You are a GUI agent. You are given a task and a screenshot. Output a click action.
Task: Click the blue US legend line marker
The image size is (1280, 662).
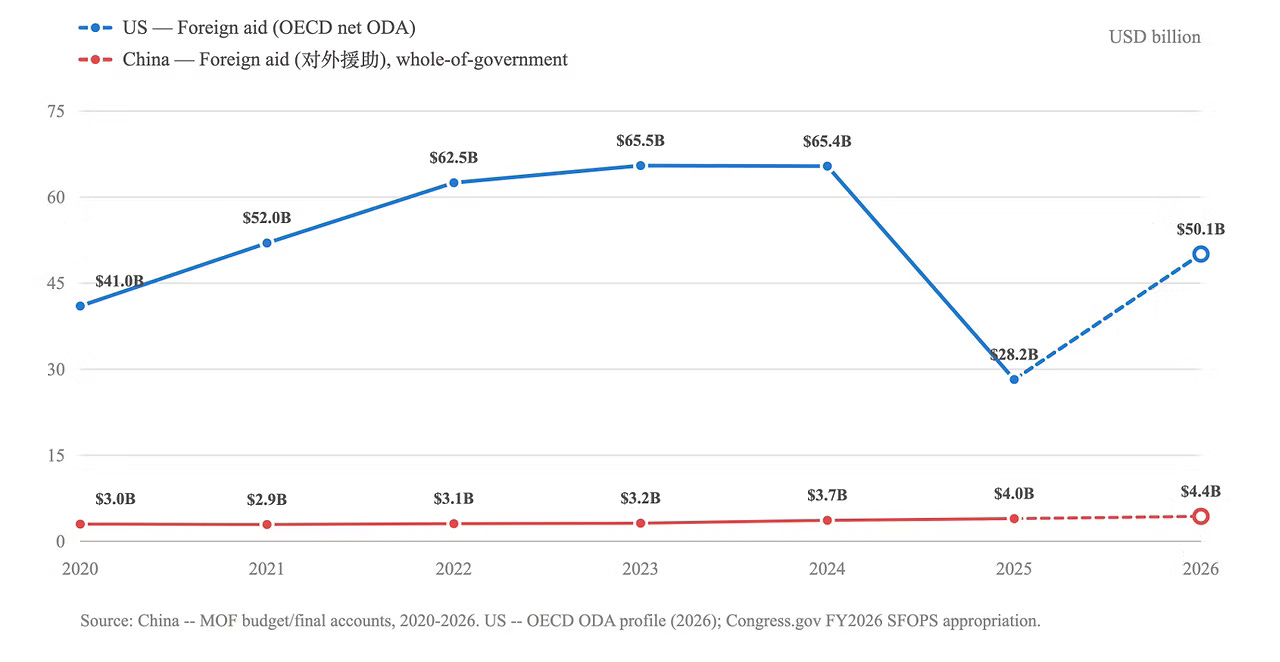(95, 28)
